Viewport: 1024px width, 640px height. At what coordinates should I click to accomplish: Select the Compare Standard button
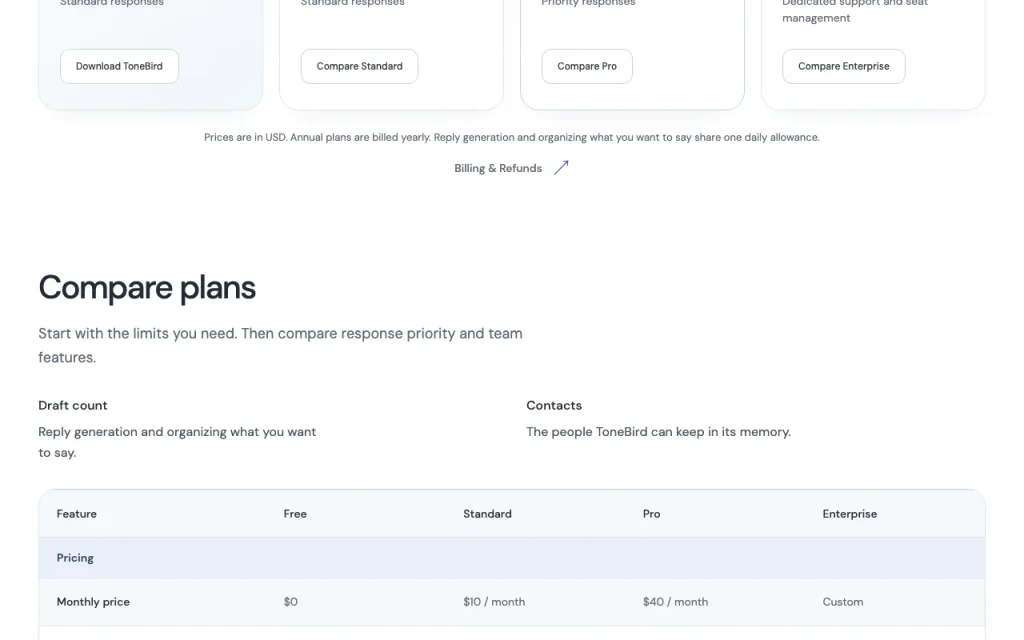pos(359,66)
